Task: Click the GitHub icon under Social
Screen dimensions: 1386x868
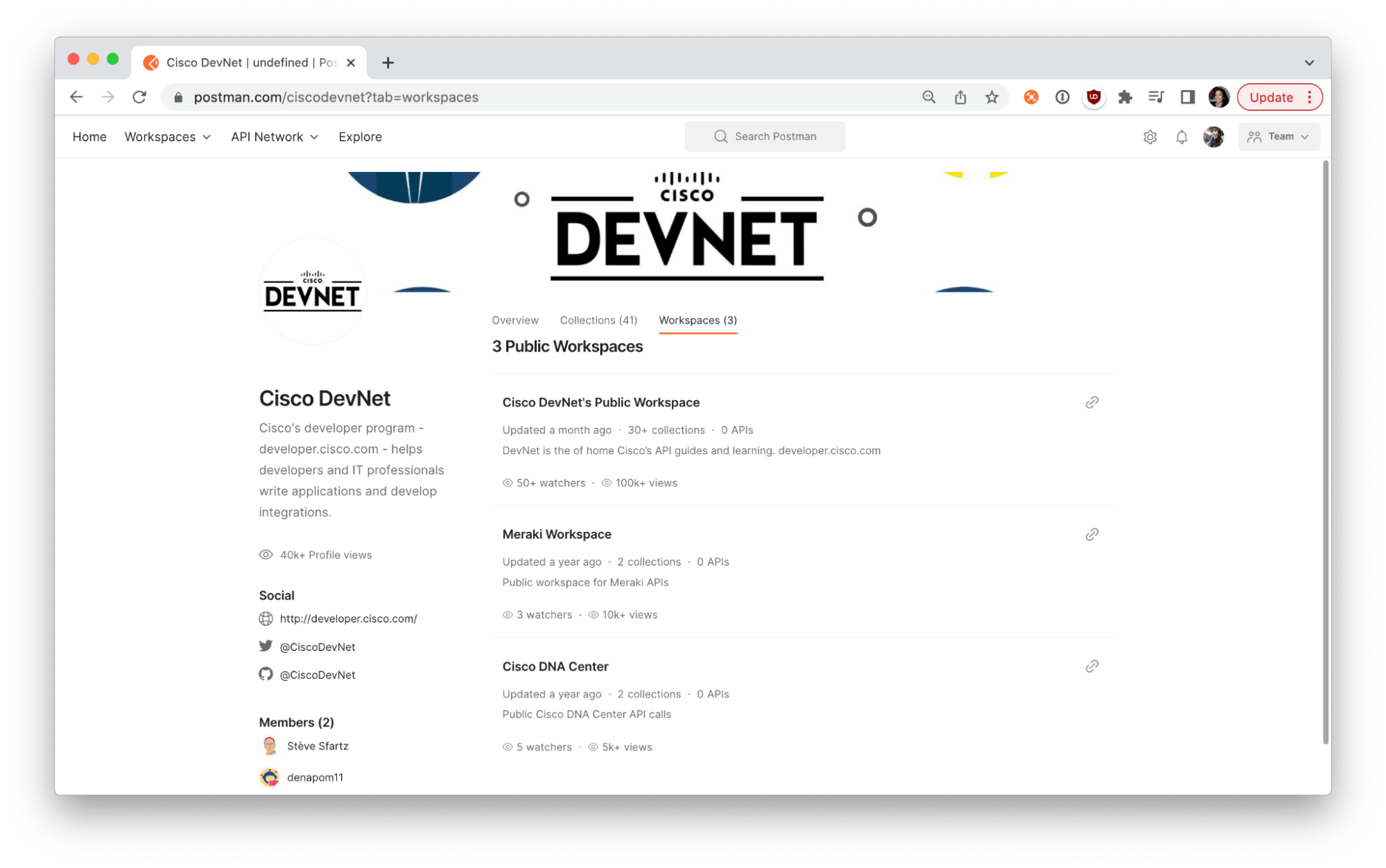Action: (x=266, y=674)
